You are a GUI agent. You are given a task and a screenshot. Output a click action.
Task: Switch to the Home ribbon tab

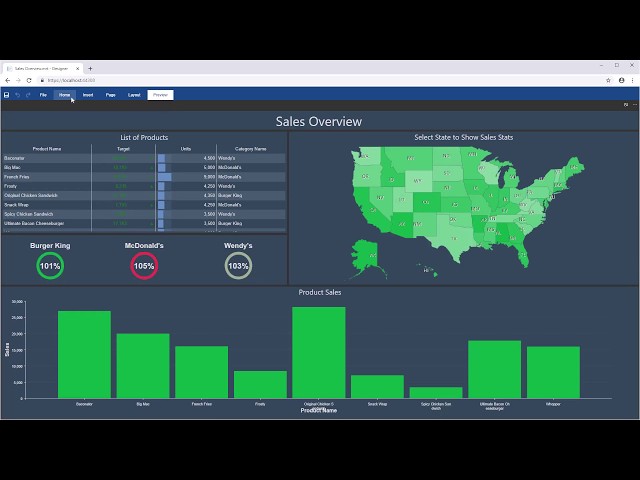pos(64,95)
